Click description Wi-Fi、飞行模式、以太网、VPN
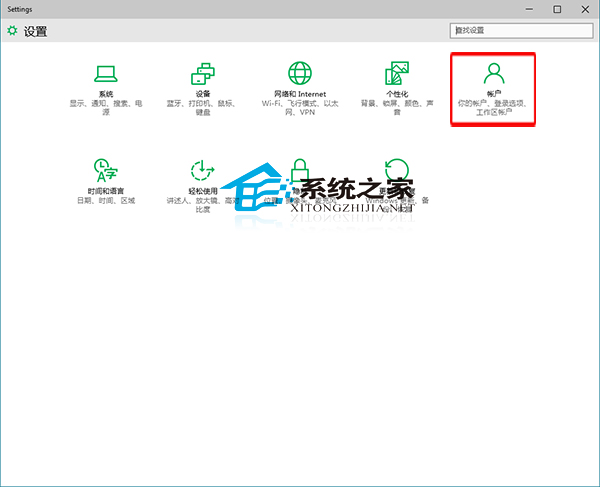This screenshot has width=600, height=487. click(x=300, y=108)
